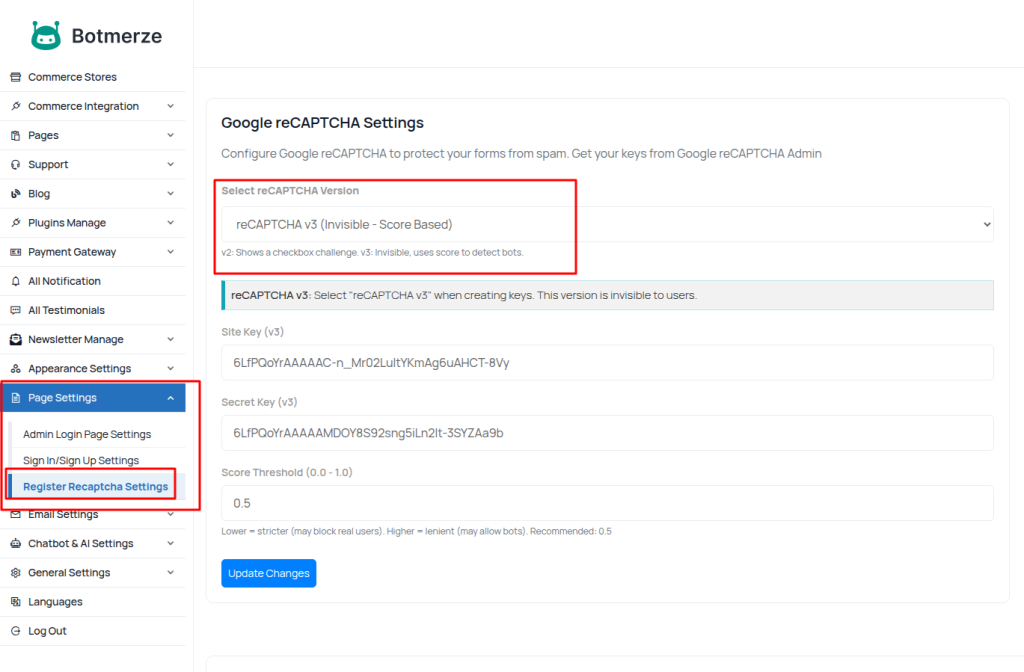Click the Site Key (v3) input field
The image size is (1024, 672).
[607, 363]
